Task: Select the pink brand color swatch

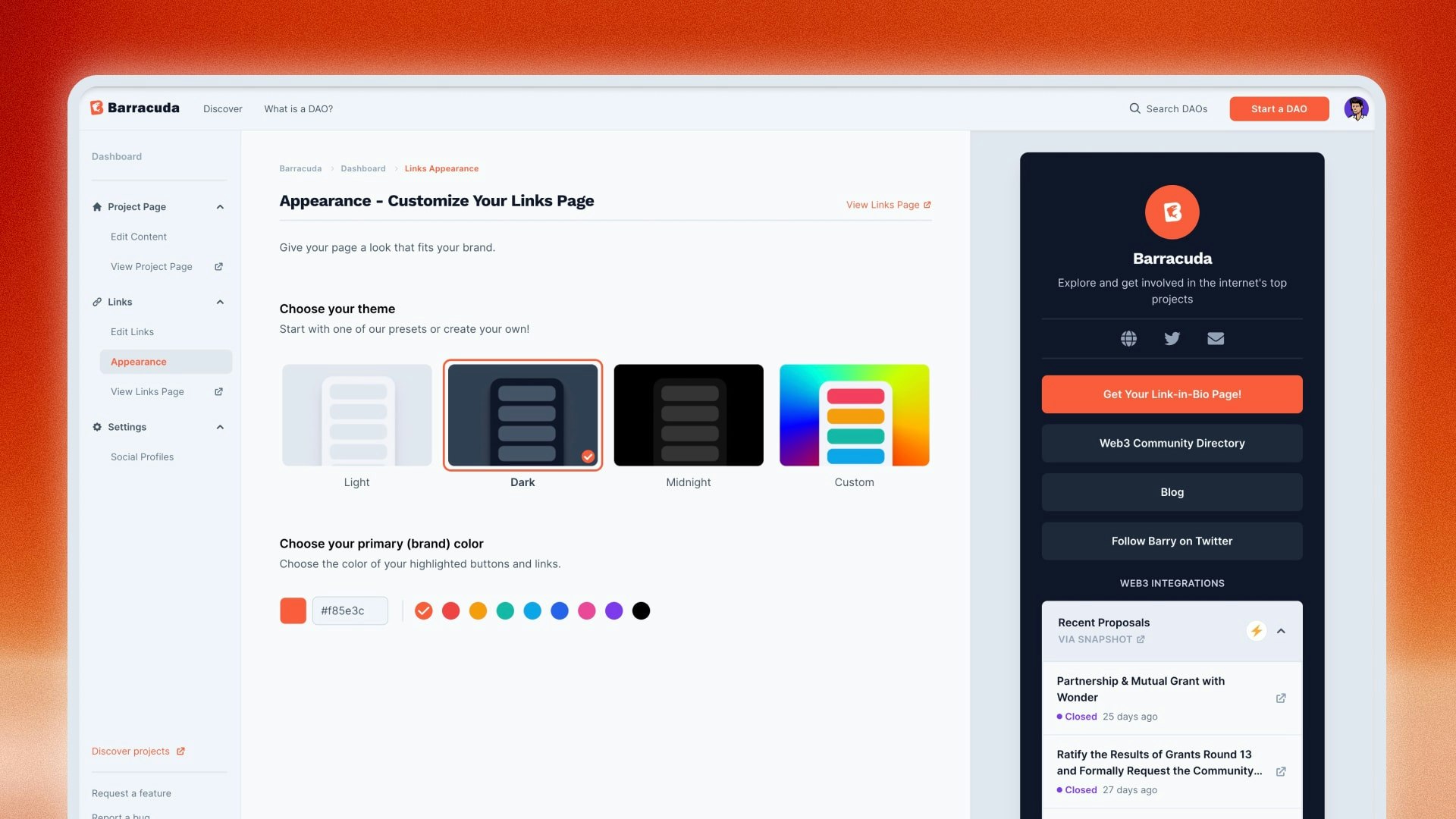Action: pos(586,610)
